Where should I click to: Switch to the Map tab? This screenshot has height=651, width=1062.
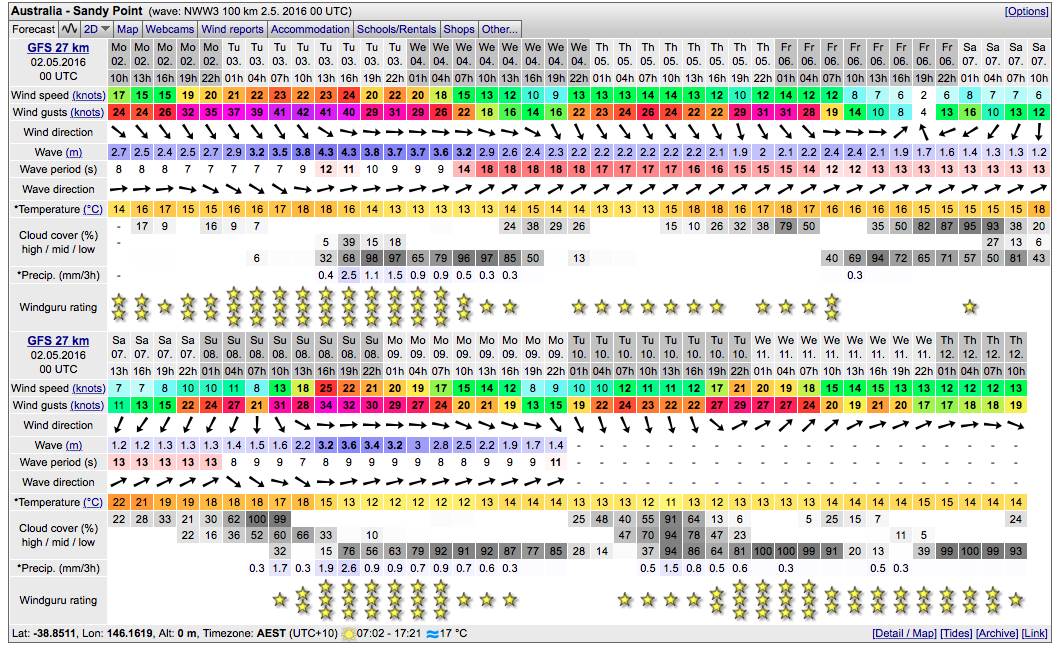(x=127, y=29)
